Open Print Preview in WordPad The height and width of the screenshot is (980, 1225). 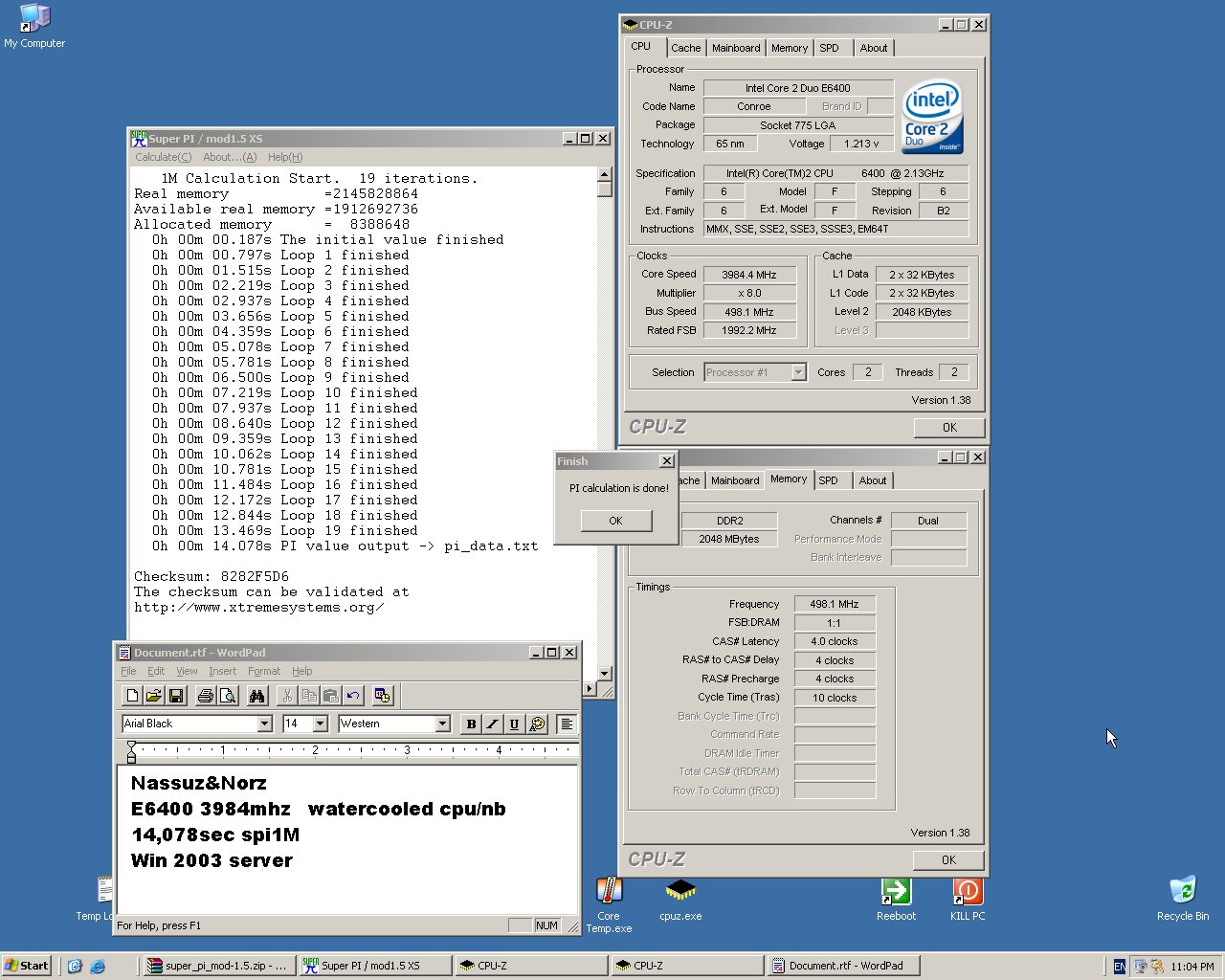pyautogui.click(x=227, y=696)
